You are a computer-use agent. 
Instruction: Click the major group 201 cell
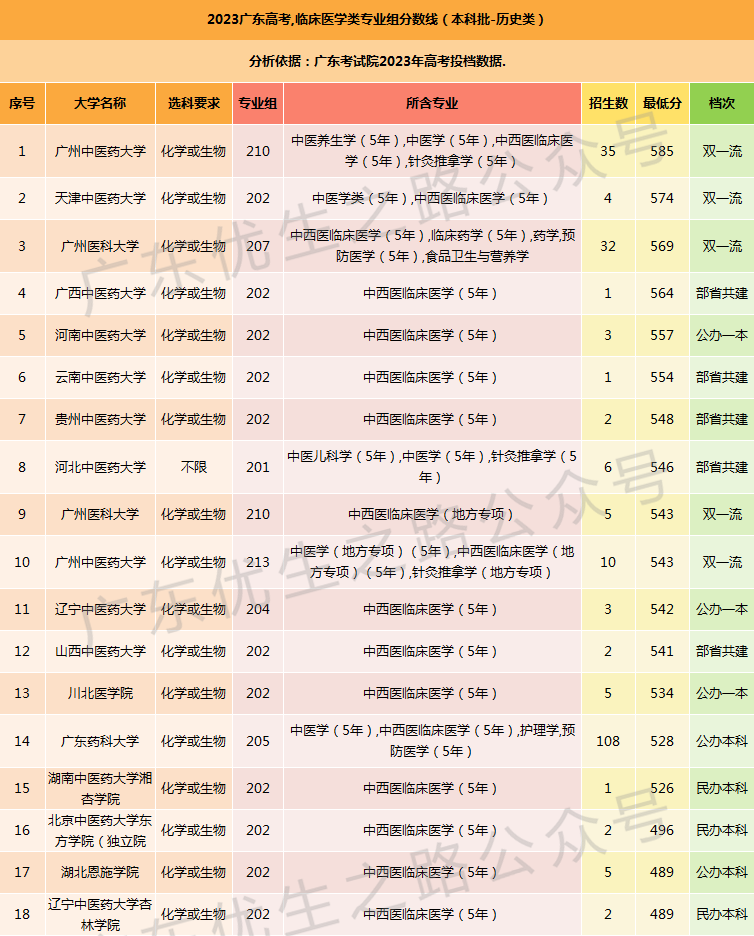(258, 467)
